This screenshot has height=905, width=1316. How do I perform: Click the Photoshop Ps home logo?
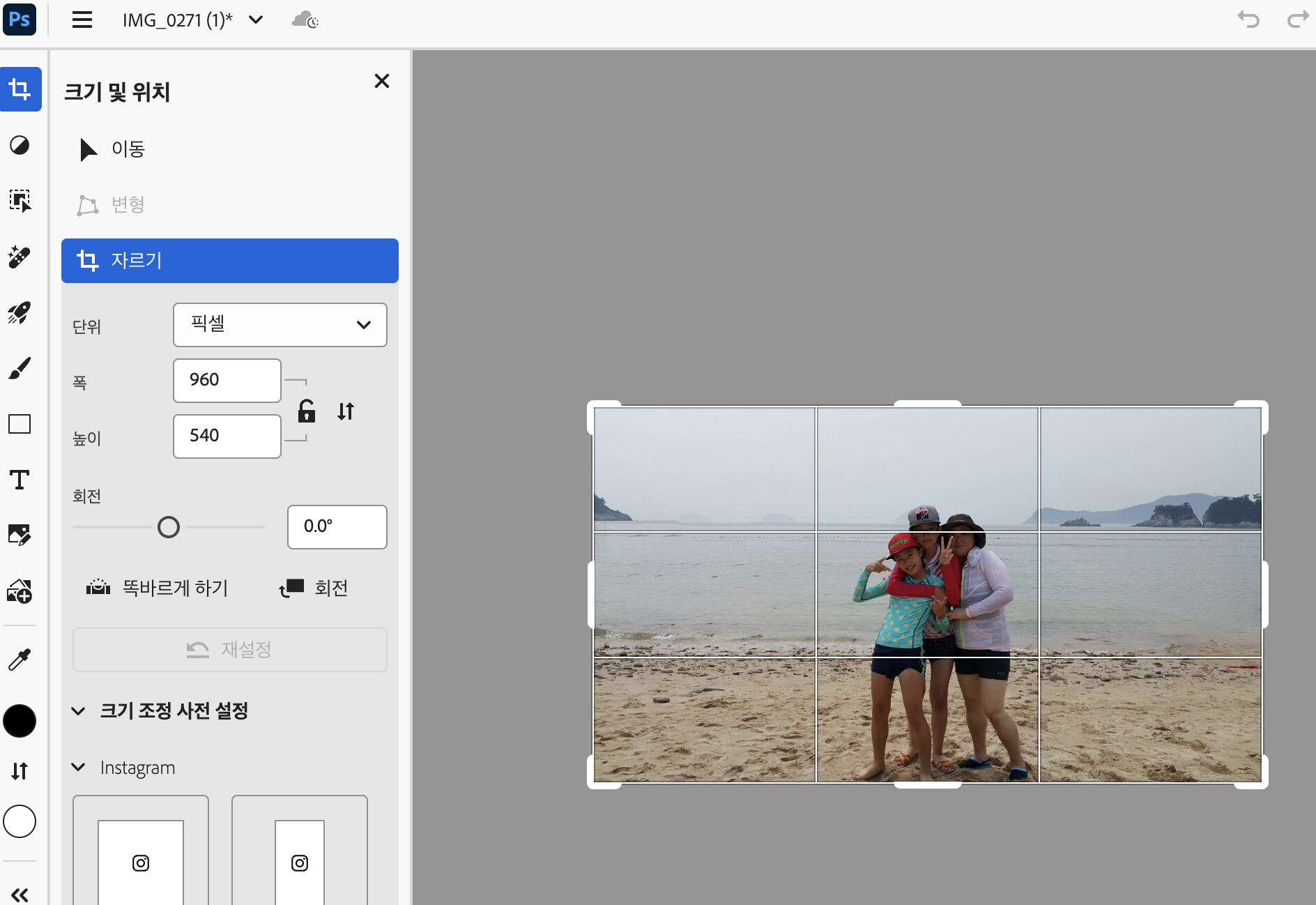tap(20, 20)
